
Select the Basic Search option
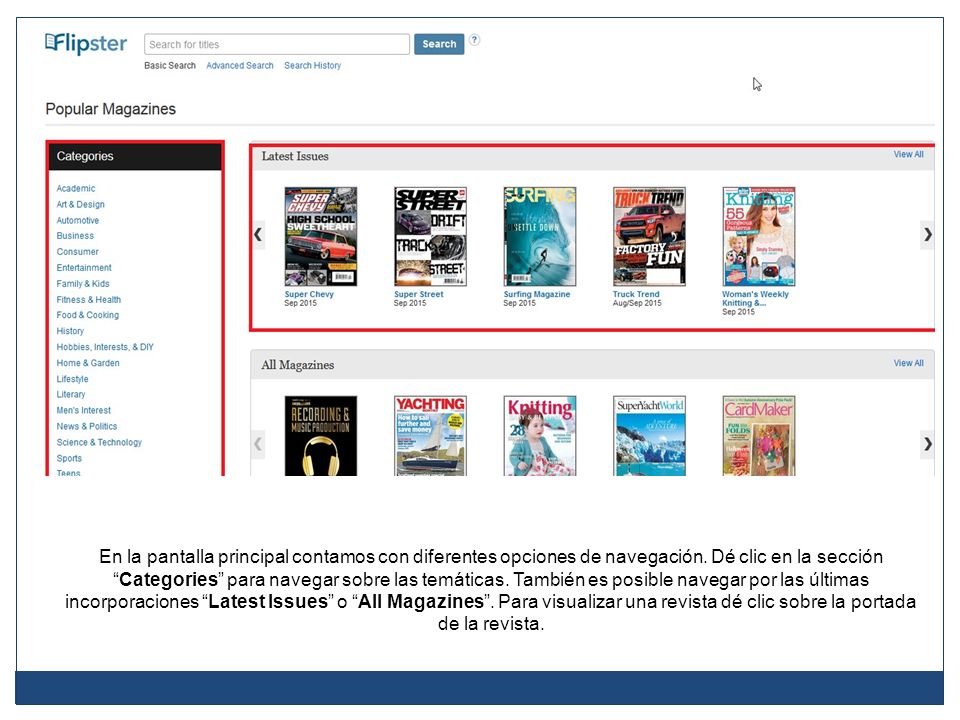click(170, 66)
